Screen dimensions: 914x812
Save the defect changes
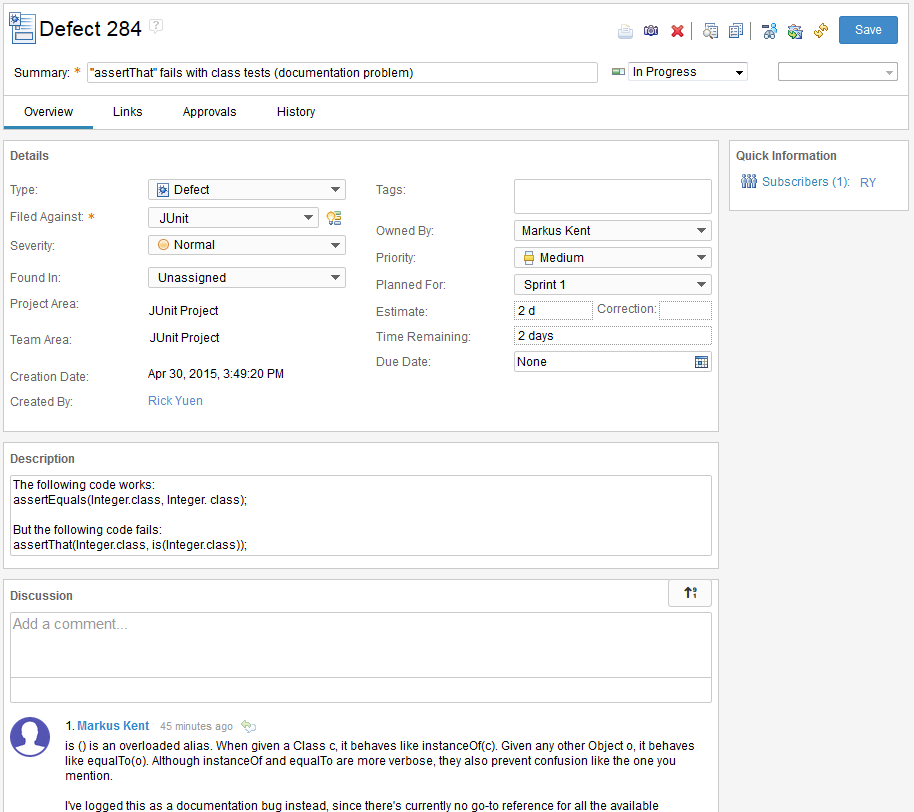(867, 30)
